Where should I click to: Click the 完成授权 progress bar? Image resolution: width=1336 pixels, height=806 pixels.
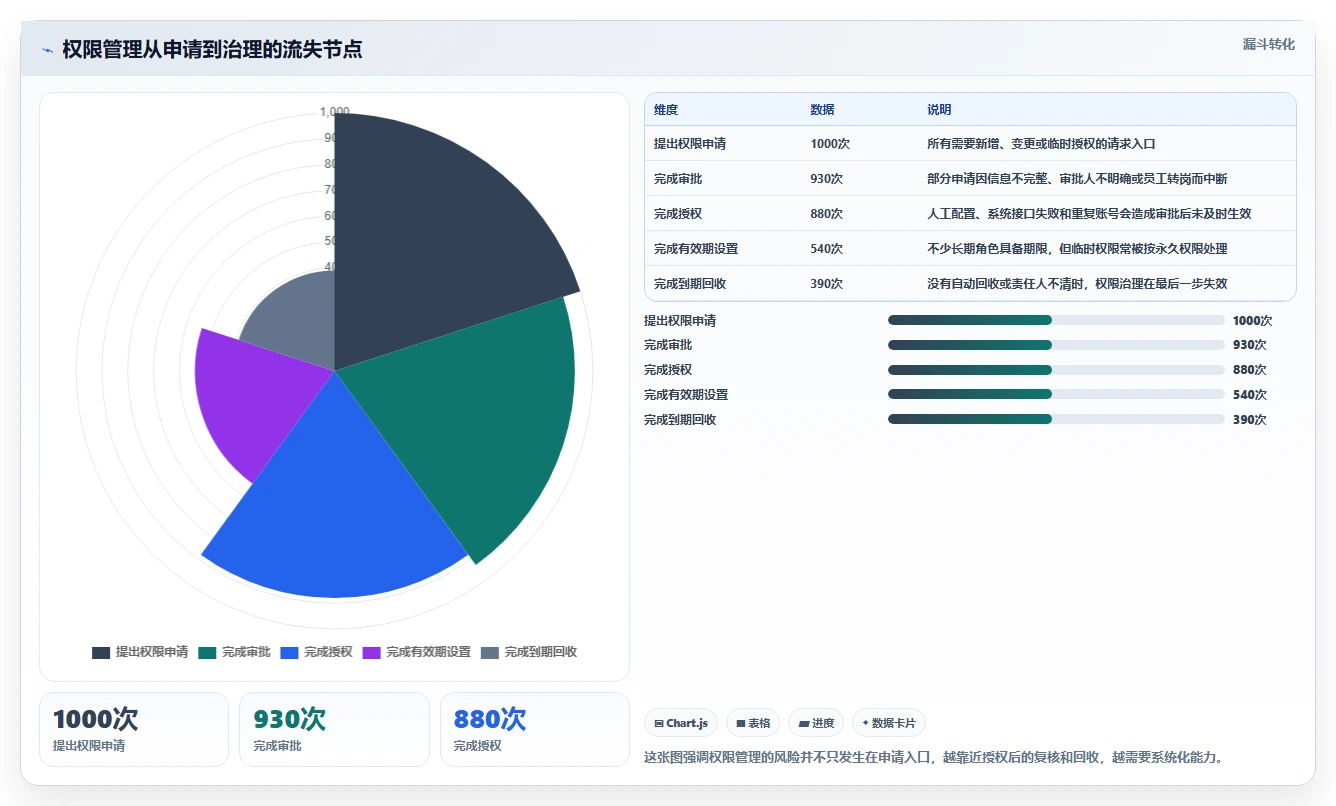[1056, 370]
